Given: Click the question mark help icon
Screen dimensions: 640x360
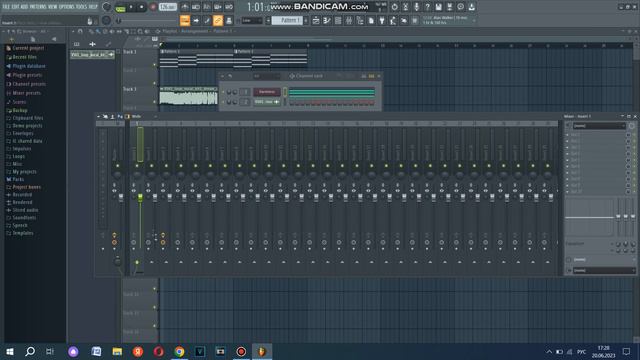Looking at the screenshot, I should [x=427, y=7].
